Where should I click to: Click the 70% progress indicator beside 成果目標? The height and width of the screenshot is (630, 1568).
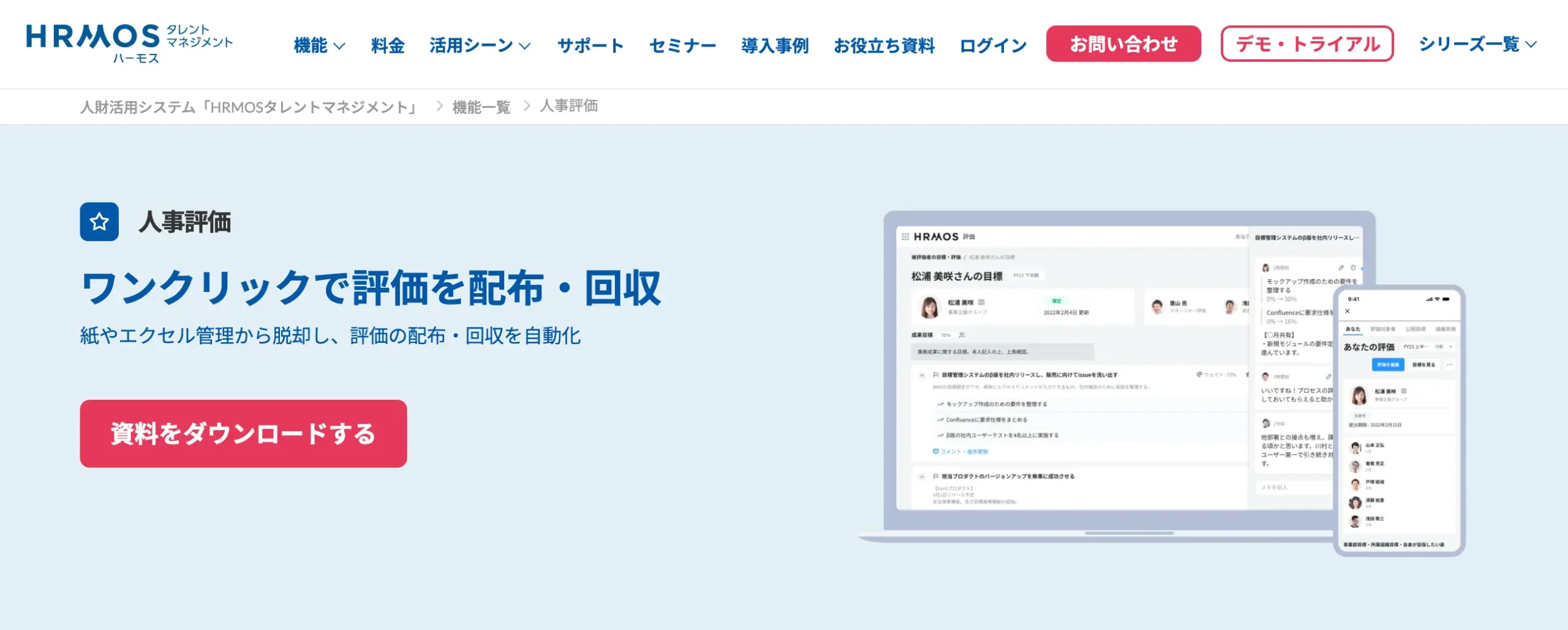pos(944,335)
